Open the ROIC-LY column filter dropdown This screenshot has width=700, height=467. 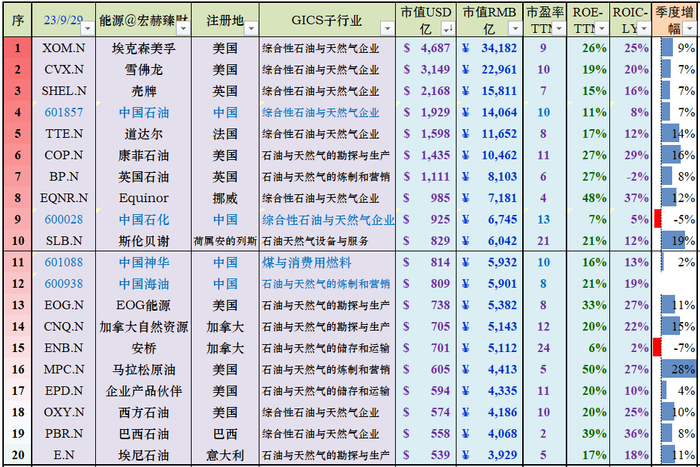point(643,29)
